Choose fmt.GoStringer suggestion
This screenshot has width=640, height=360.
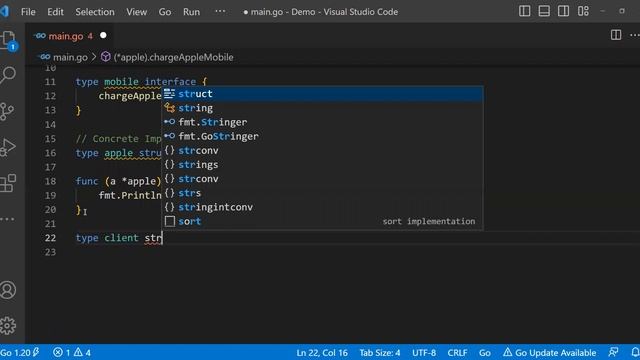point(322,136)
